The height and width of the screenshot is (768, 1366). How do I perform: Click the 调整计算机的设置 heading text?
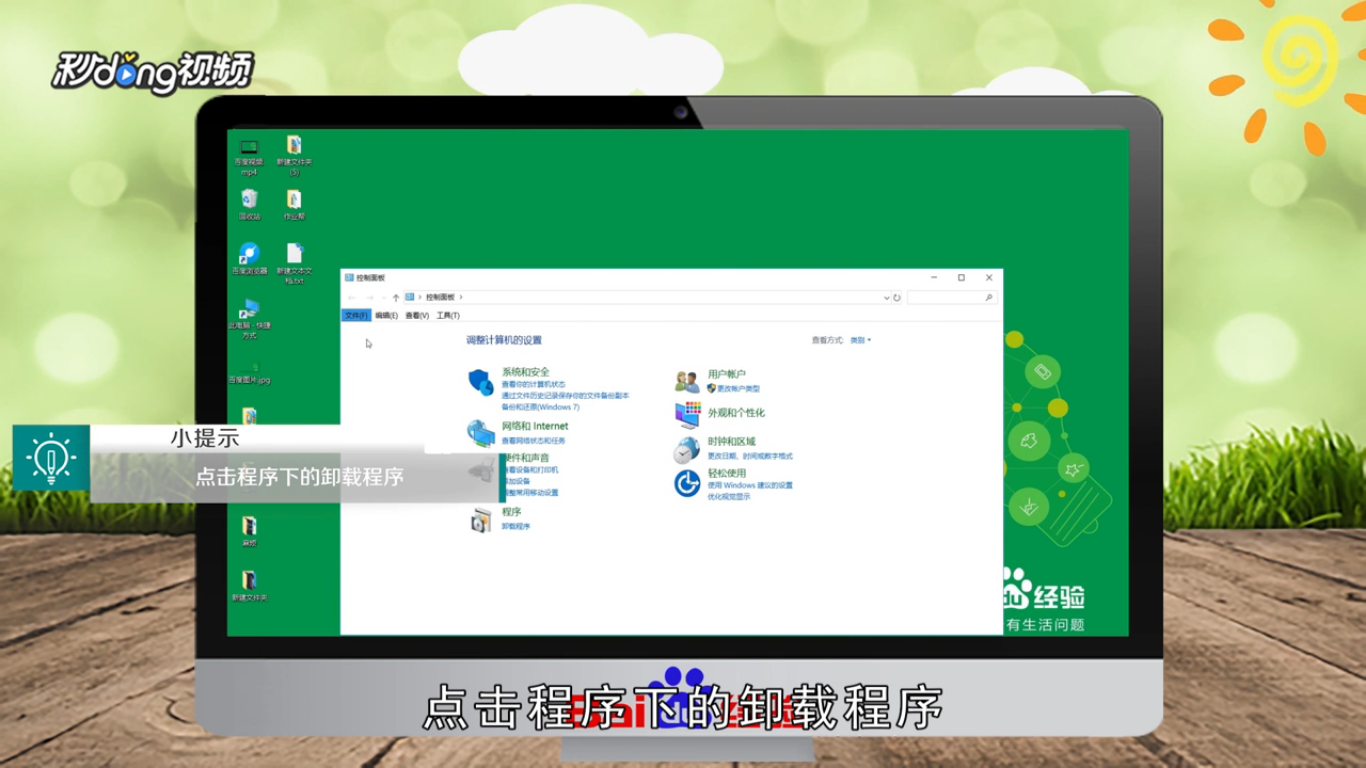pyautogui.click(x=504, y=340)
